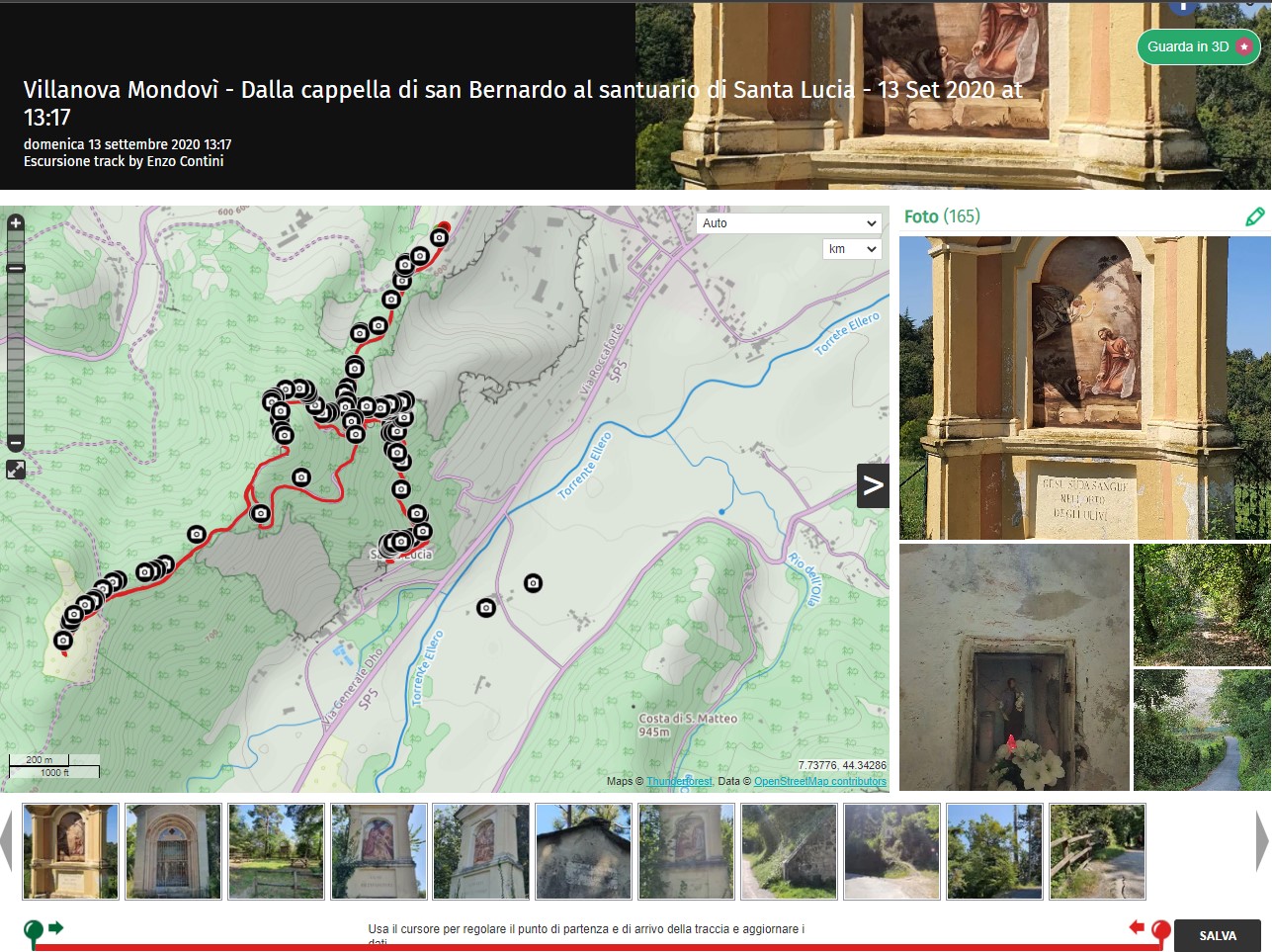
Task: Expand the map using the > arrow
Action: click(x=873, y=485)
